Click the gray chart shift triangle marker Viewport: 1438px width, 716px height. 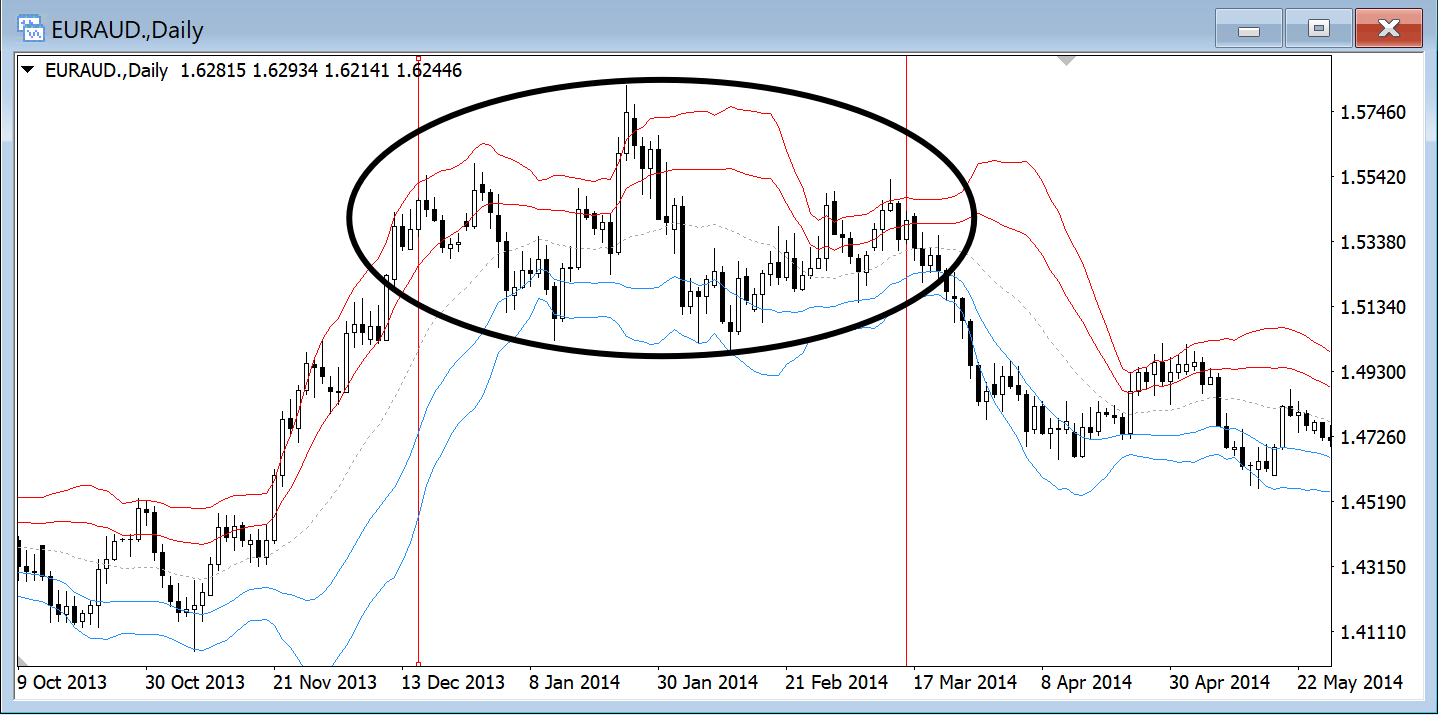coord(1067,61)
